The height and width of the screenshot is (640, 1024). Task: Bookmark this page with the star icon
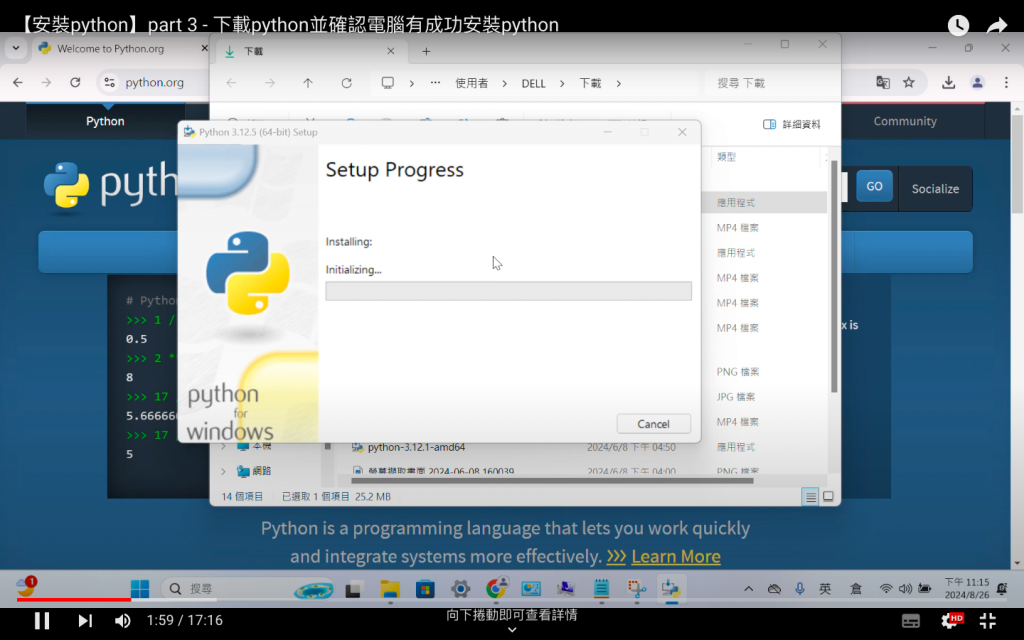click(x=908, y=82)
